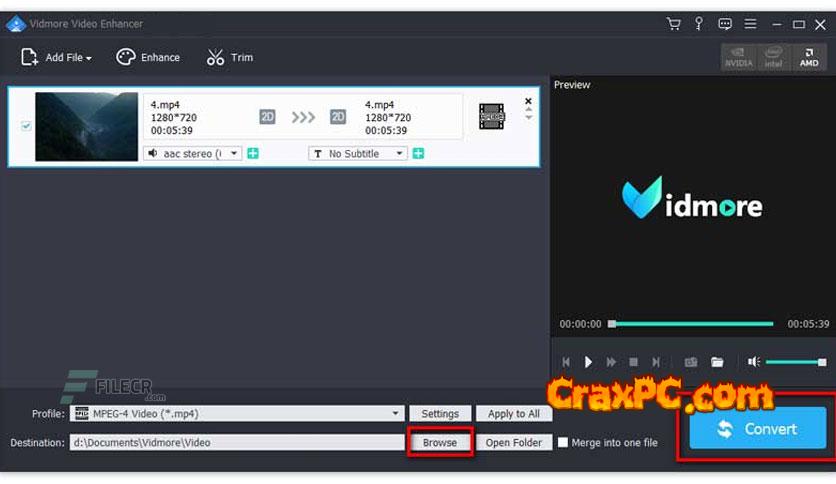Fast forward the preview
836x484 pixels.
(611, 362)
